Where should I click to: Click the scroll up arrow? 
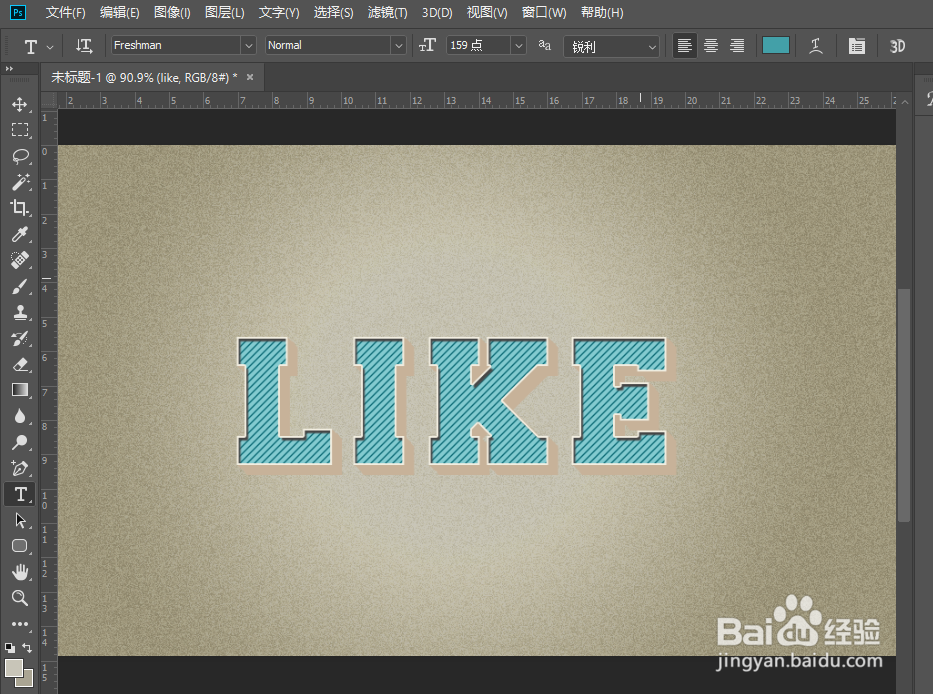904,102
